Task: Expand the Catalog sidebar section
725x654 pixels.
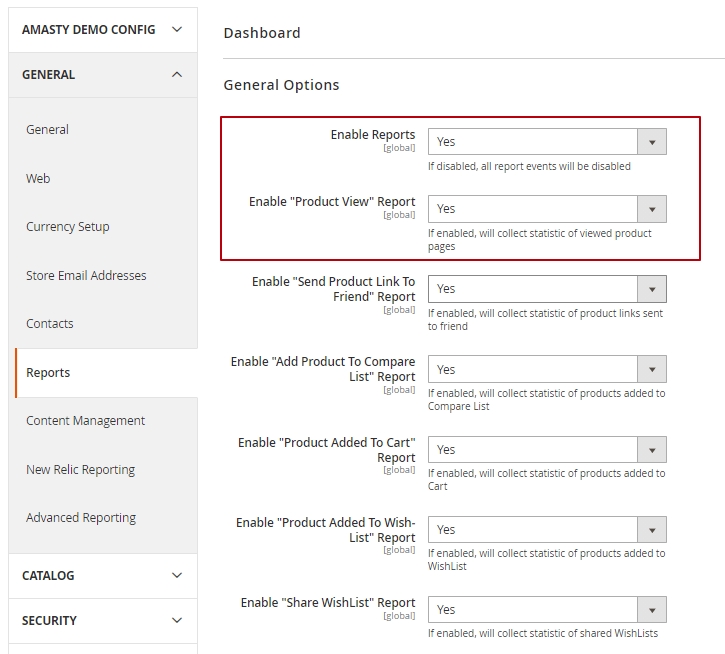Action: click(103, 575)
